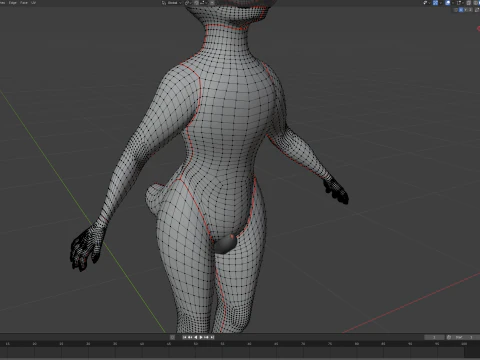Play the animation forward

(x=201, y=337)
